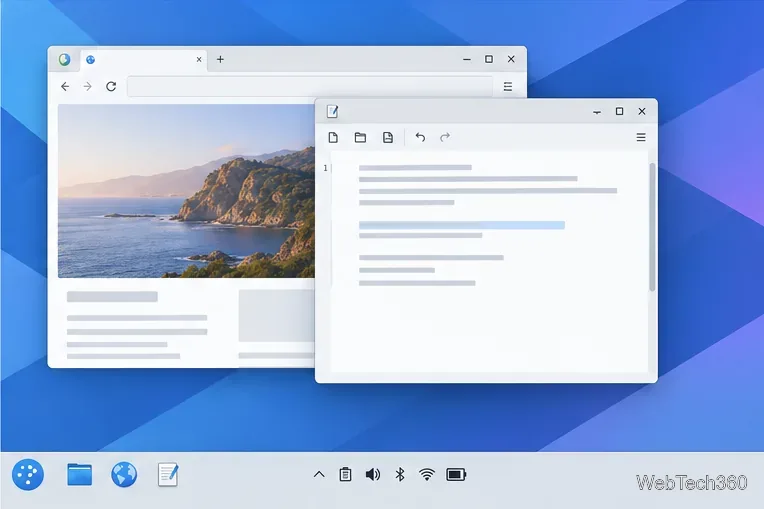Click the text editor's title bar app icon
764x509 pixels.
(x=332, y=112)
